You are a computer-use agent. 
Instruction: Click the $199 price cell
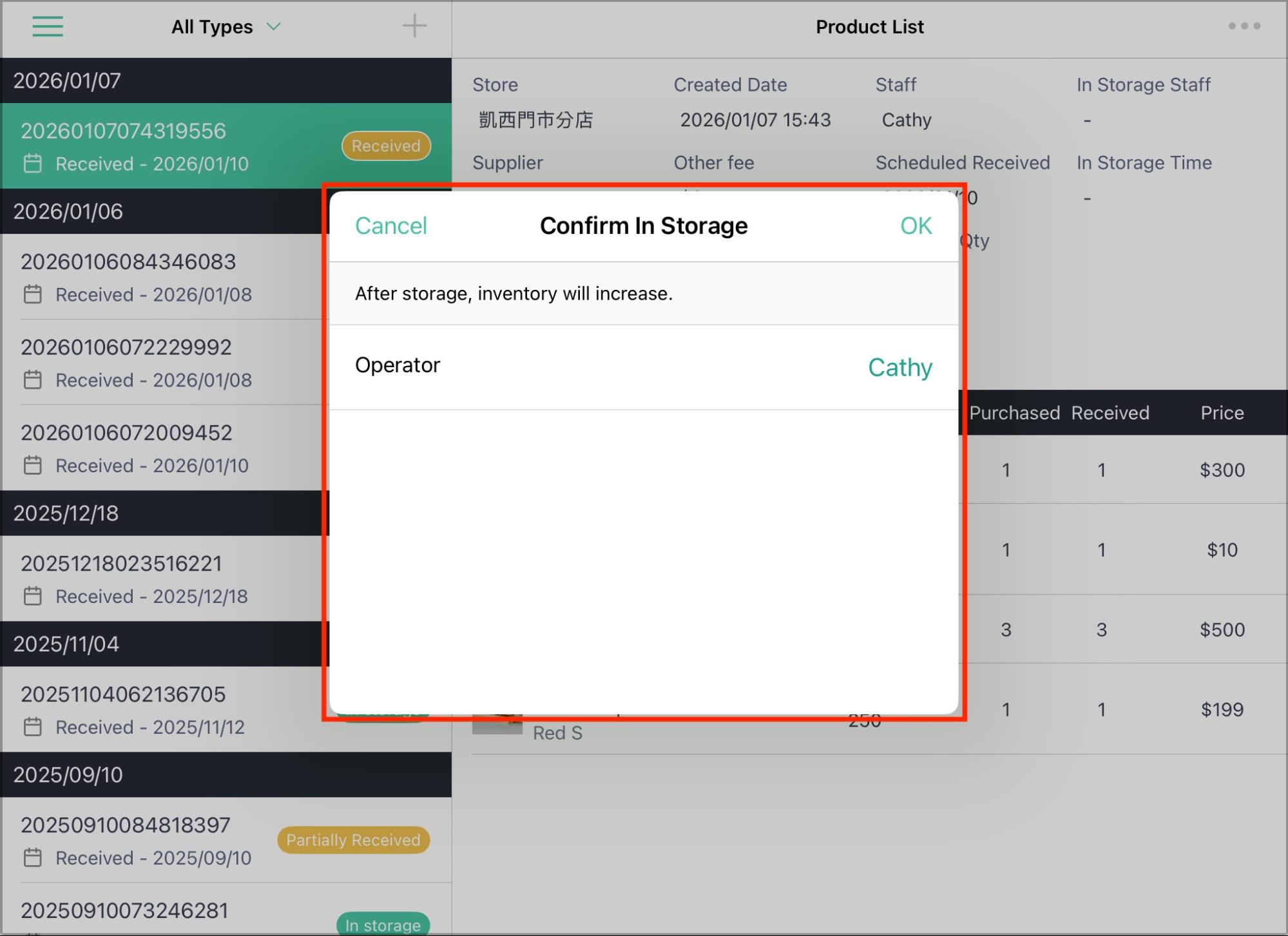pyautogui.click(x=1222, y=709)
